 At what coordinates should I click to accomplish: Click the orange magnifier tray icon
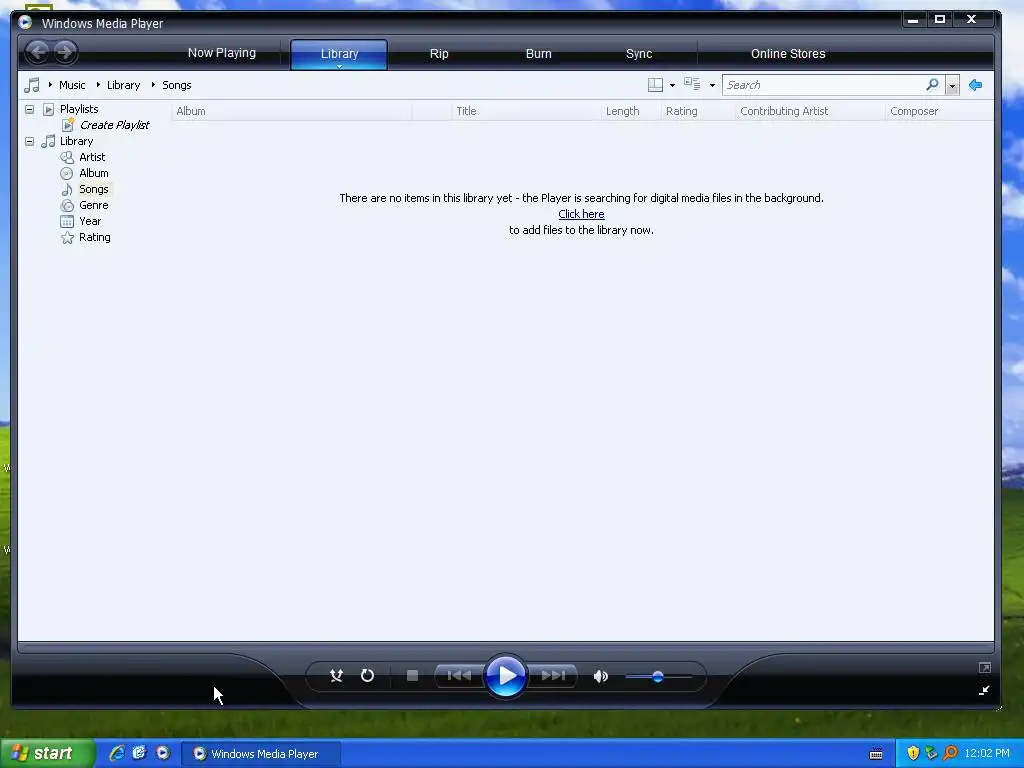[x=950, y=754]
